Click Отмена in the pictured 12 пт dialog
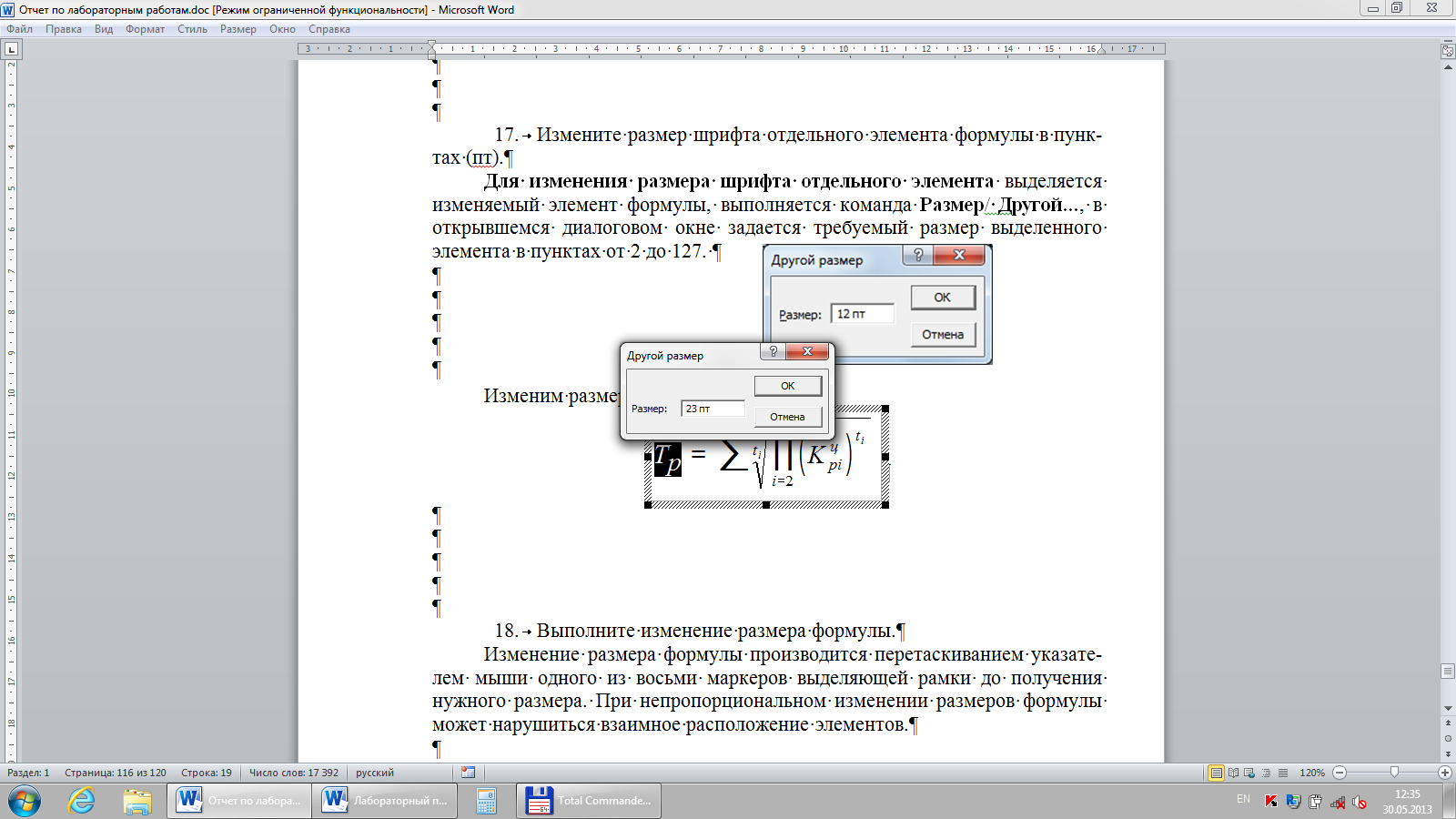Image resolution: width=1456 pixels, height=819 pixels. [x=943, y=335]
